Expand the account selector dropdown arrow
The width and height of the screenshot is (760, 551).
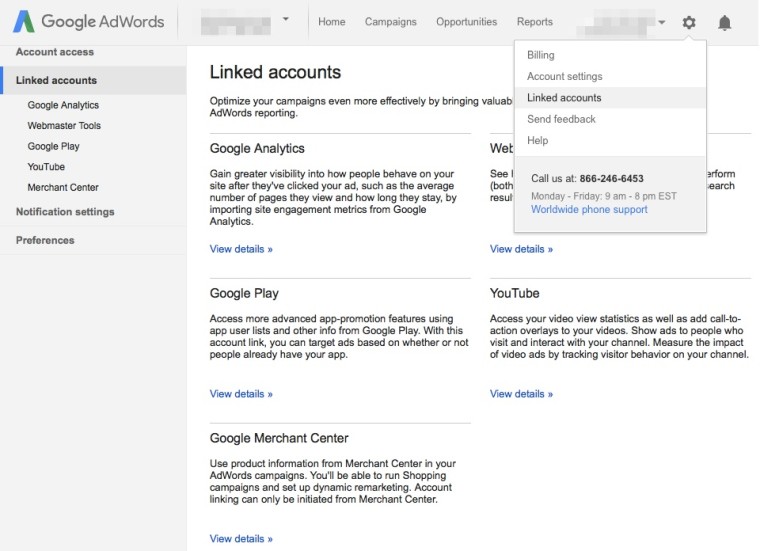tap(286, 19)
